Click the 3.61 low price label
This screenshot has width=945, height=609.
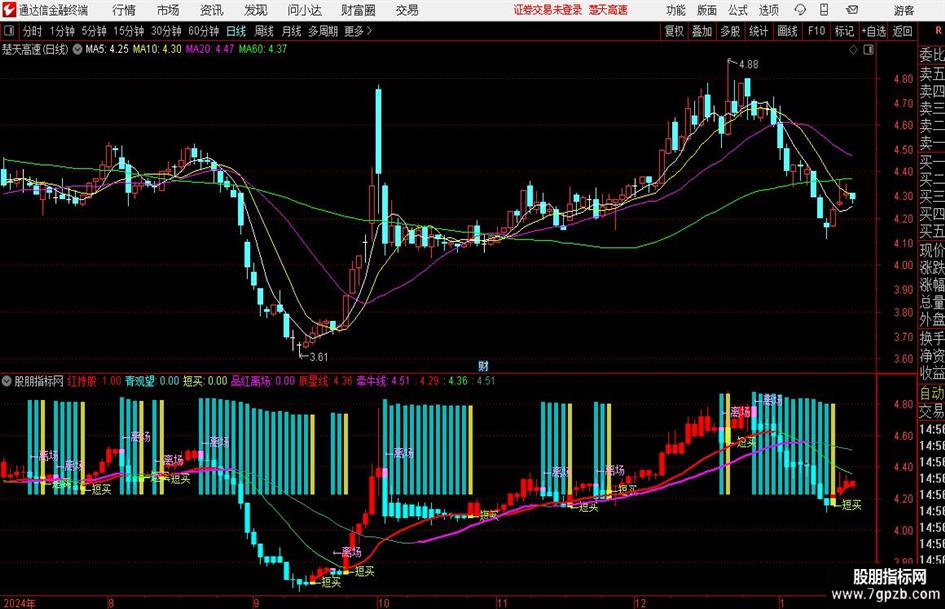coord(318,357)
